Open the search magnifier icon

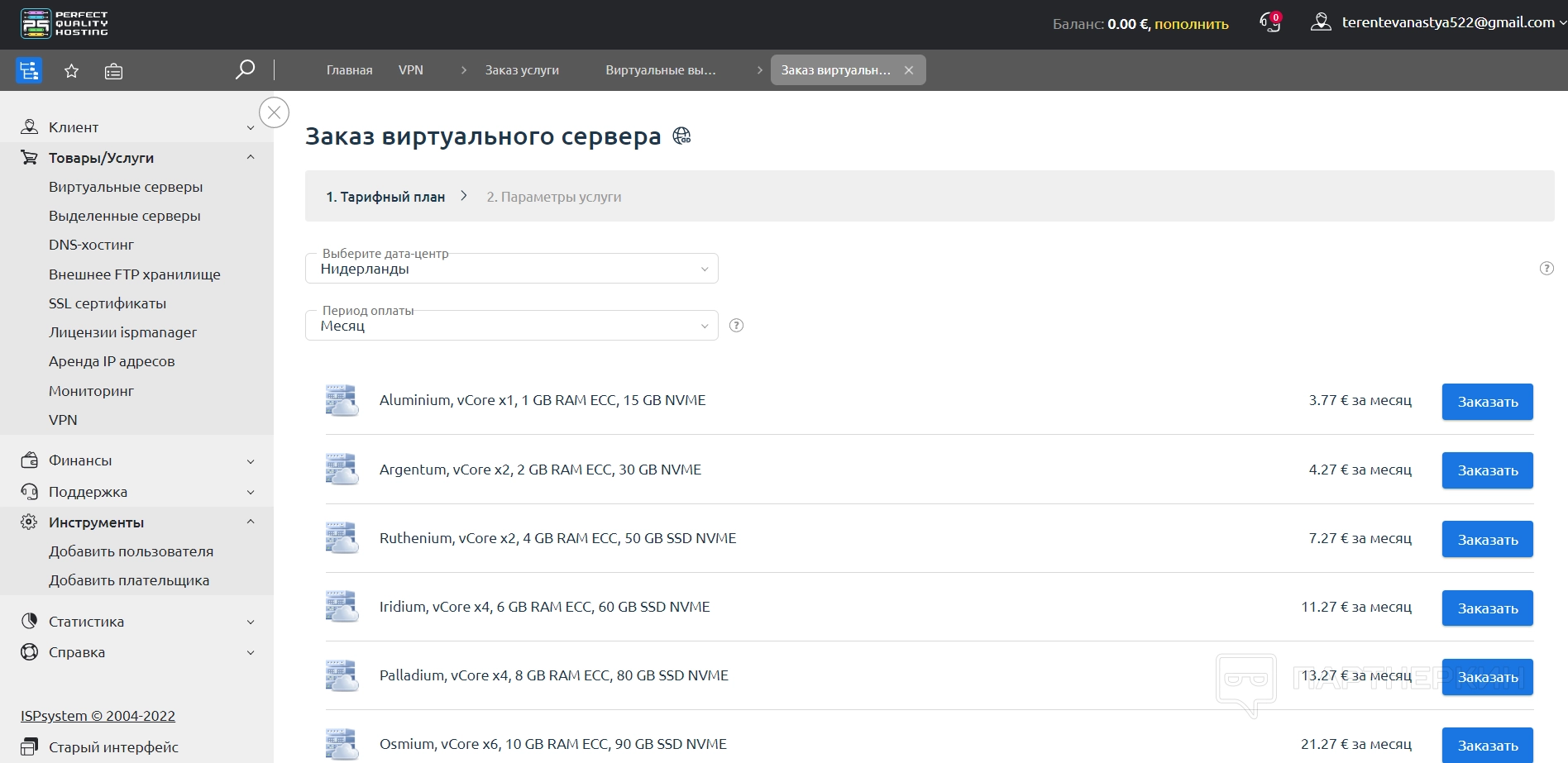pyautogui.click(x=245, y=70)
